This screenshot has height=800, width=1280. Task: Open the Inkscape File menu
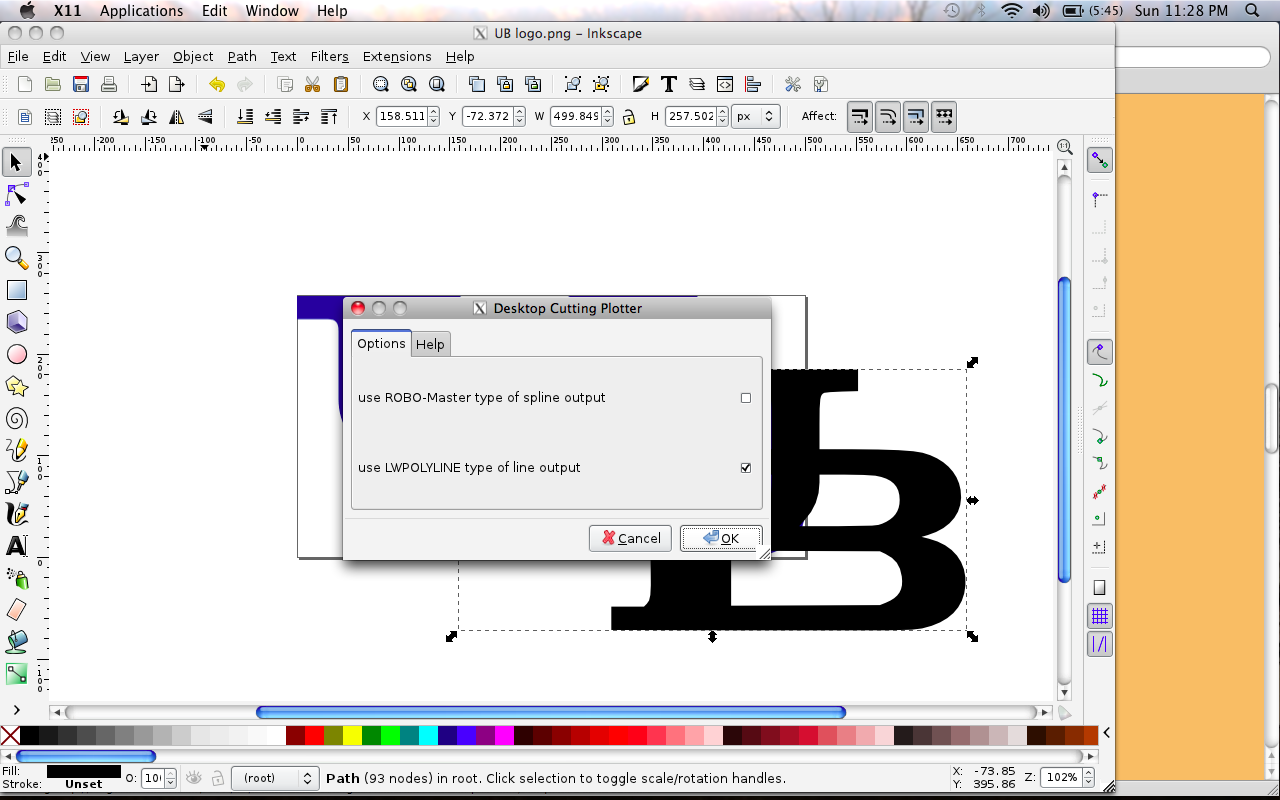pos(18,57)
